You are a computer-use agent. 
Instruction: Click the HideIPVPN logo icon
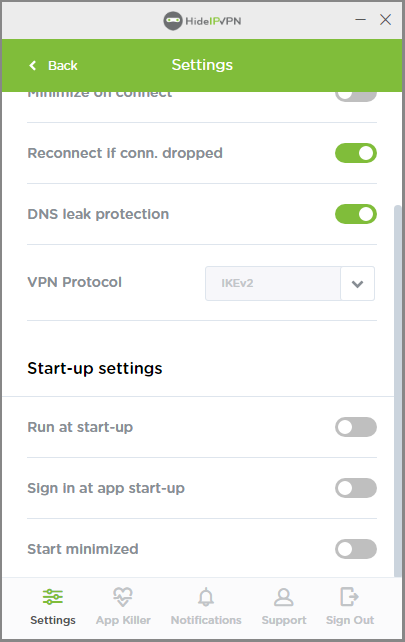[173, 20]
